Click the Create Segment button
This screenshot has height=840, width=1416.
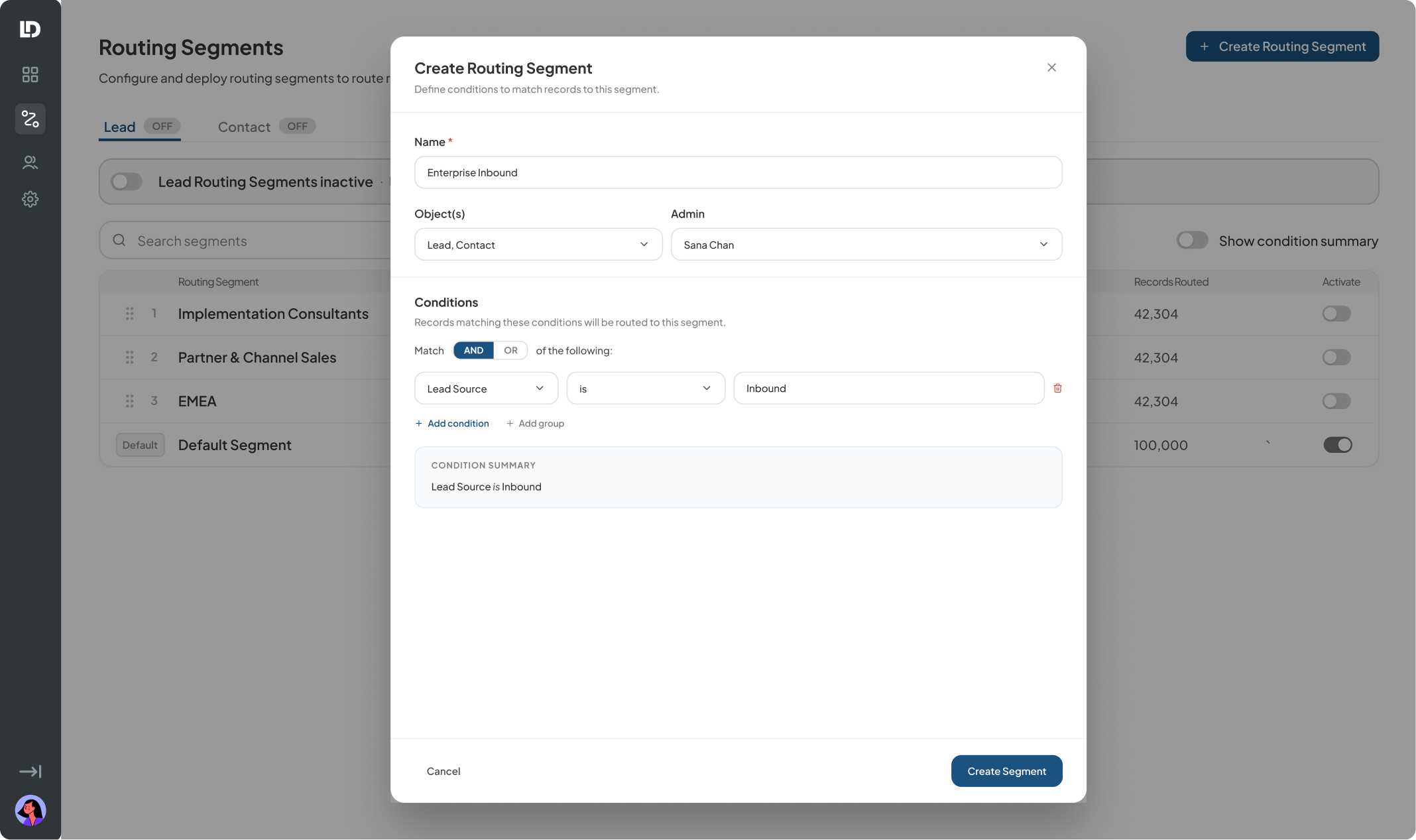[x=1006, y=771]
